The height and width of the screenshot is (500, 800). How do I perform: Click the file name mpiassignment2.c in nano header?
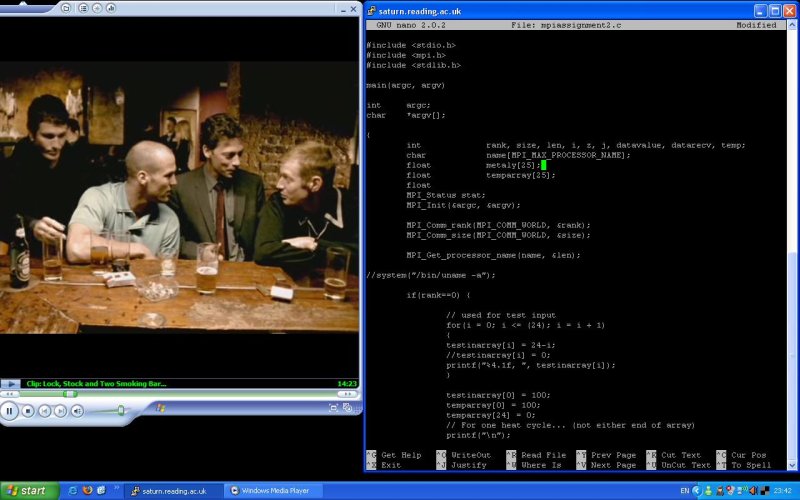[x=581, y=24]
